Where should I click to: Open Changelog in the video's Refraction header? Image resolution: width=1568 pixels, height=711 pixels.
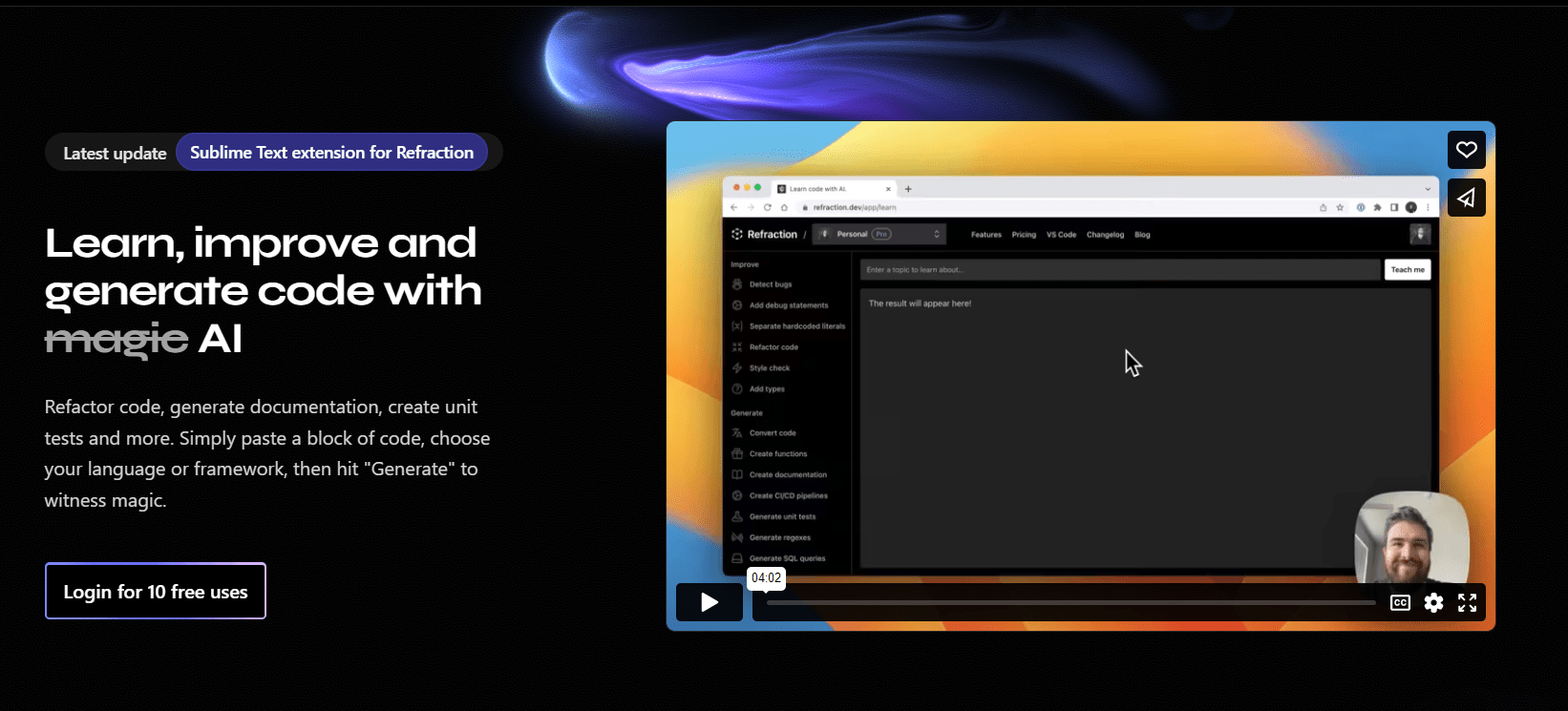click(x=1105, y=235)
